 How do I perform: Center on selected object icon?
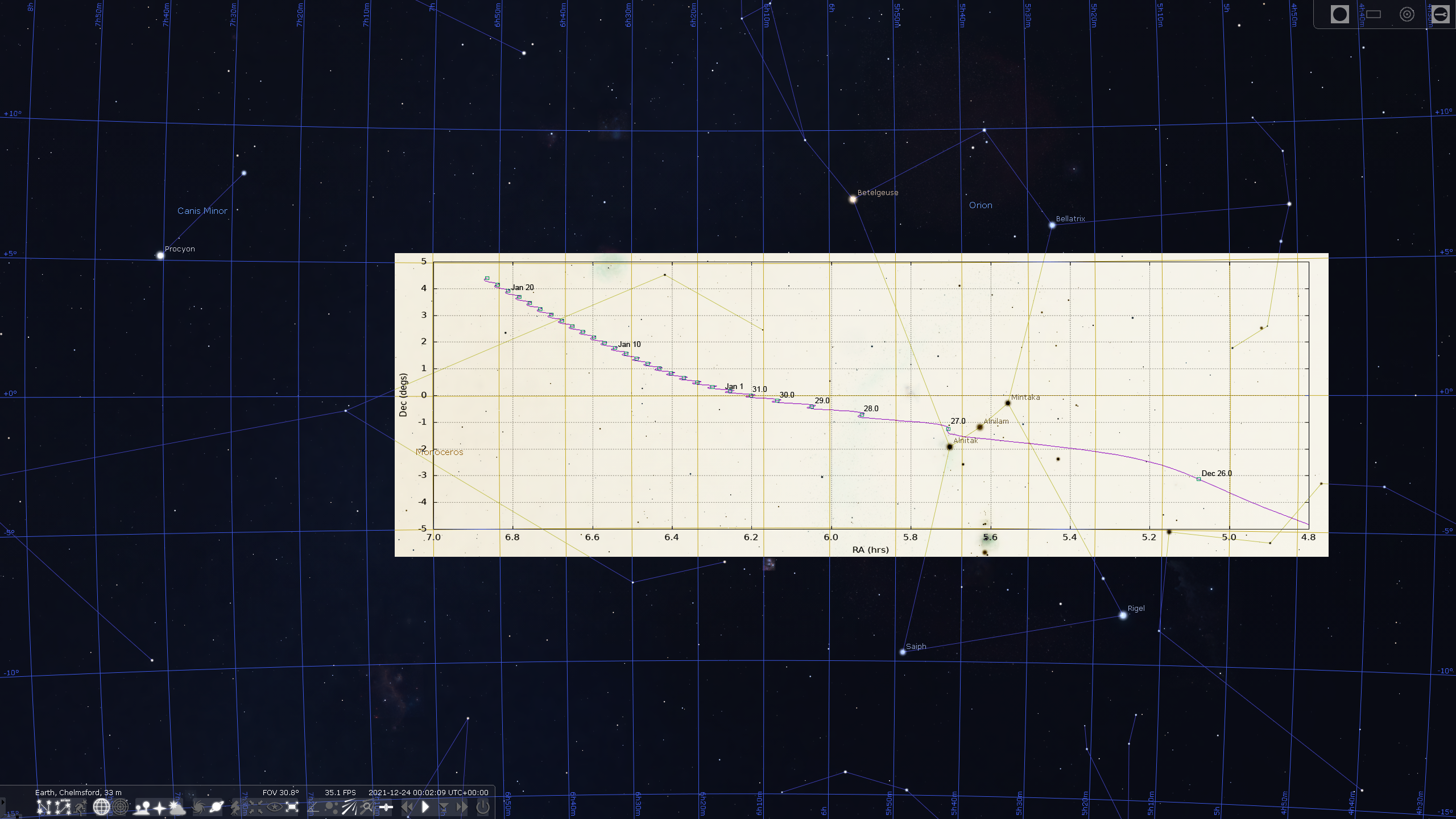[x=256, y=807]
